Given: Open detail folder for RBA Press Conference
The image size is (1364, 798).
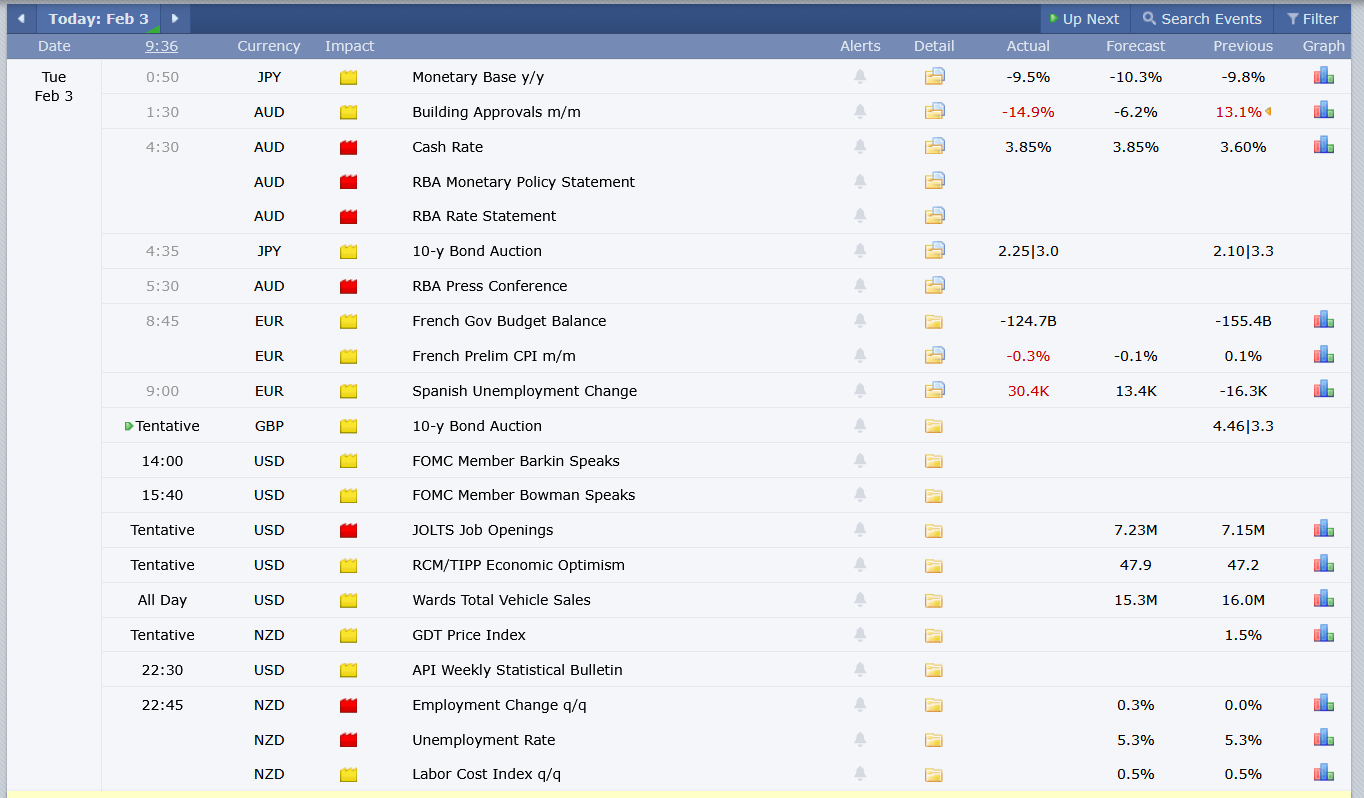Looking at the screenshot, I should click(934, 286).
